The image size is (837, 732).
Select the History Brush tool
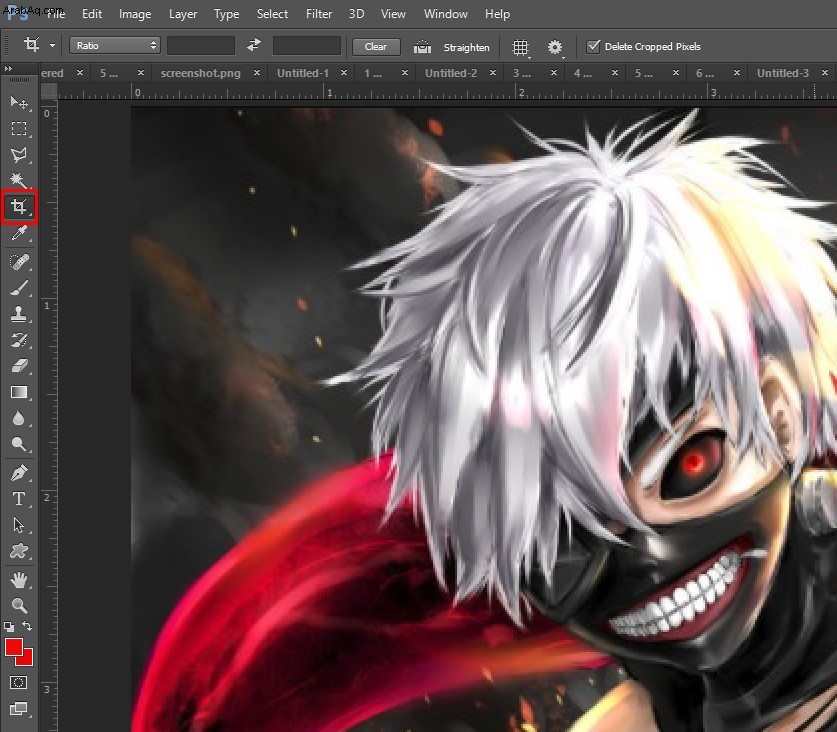click(19, 340)
